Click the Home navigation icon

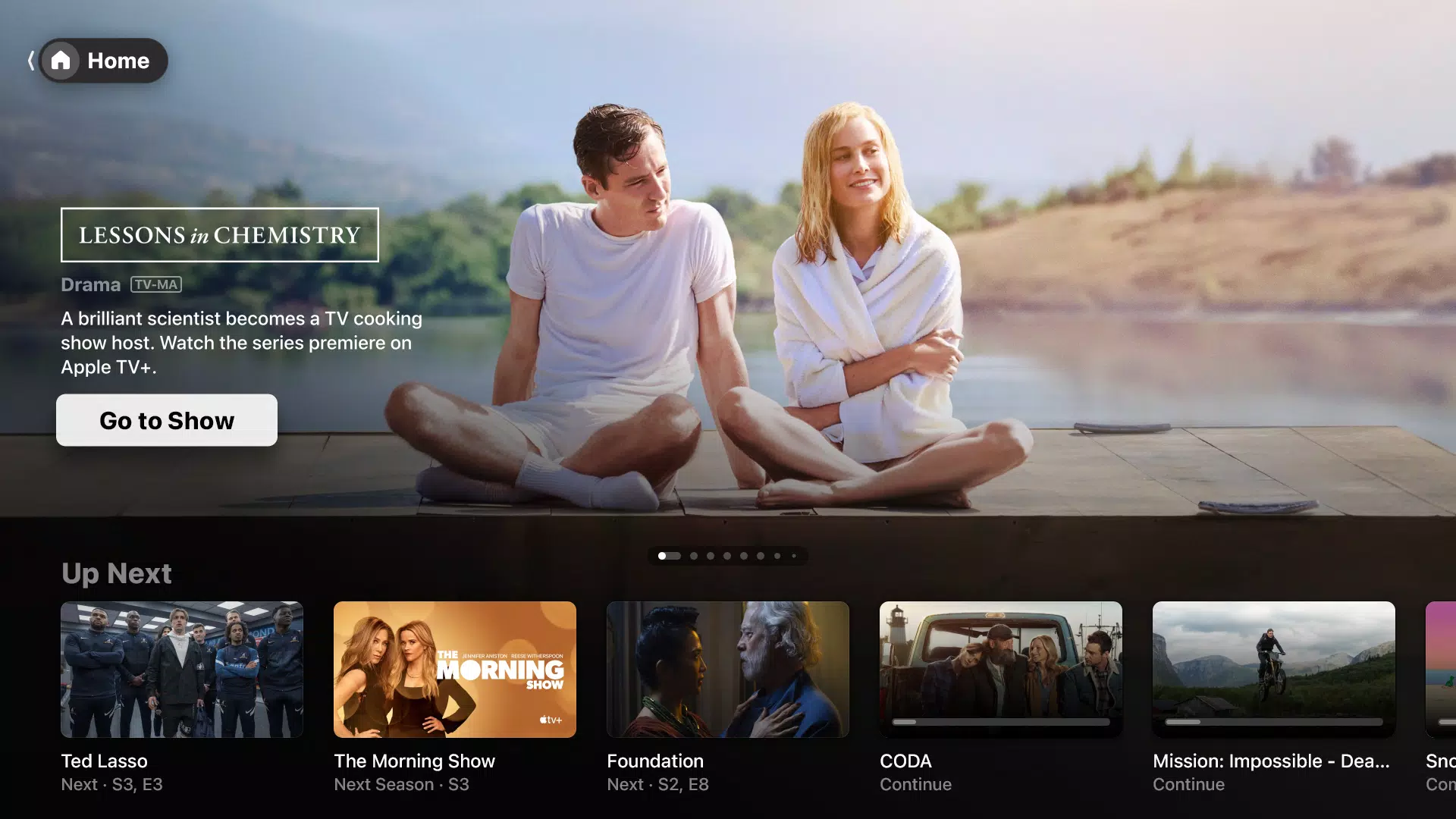[x=61, y=60]
